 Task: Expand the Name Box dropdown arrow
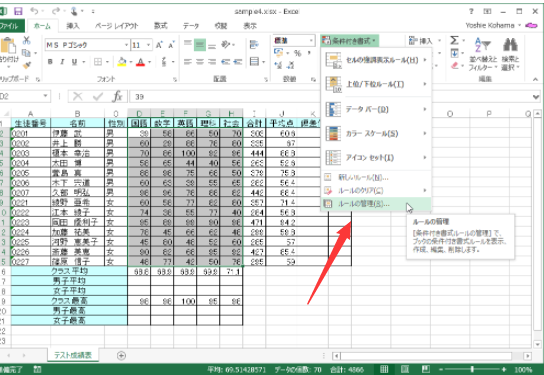click(x=45, y=96)
